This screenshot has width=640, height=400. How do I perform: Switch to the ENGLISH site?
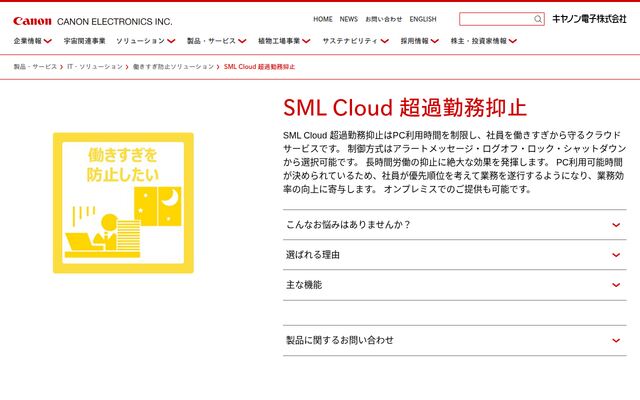point(423,19)
